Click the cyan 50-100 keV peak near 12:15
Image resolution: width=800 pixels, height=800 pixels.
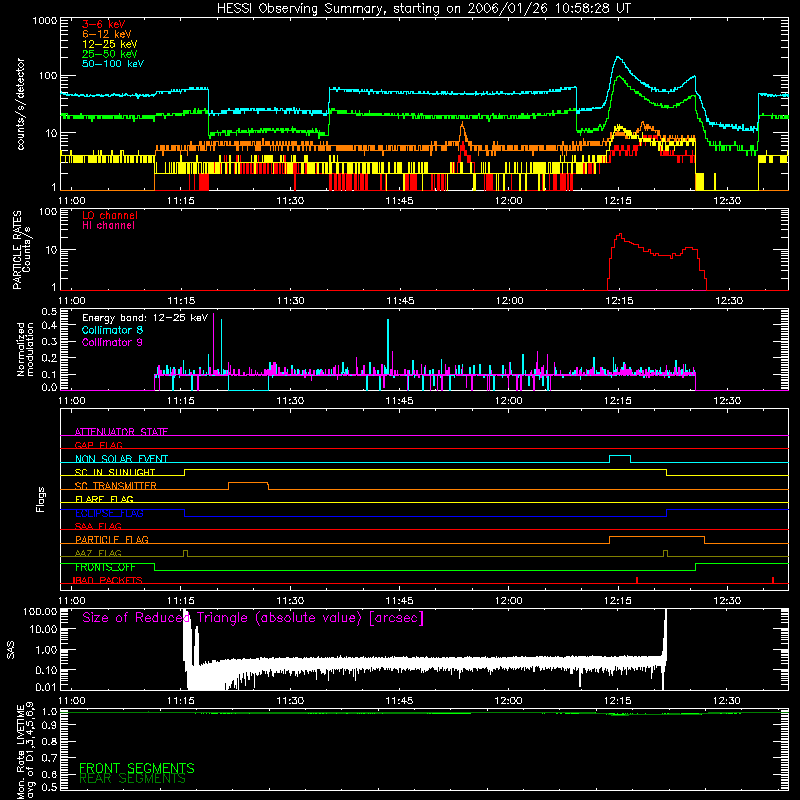(618, 57)
